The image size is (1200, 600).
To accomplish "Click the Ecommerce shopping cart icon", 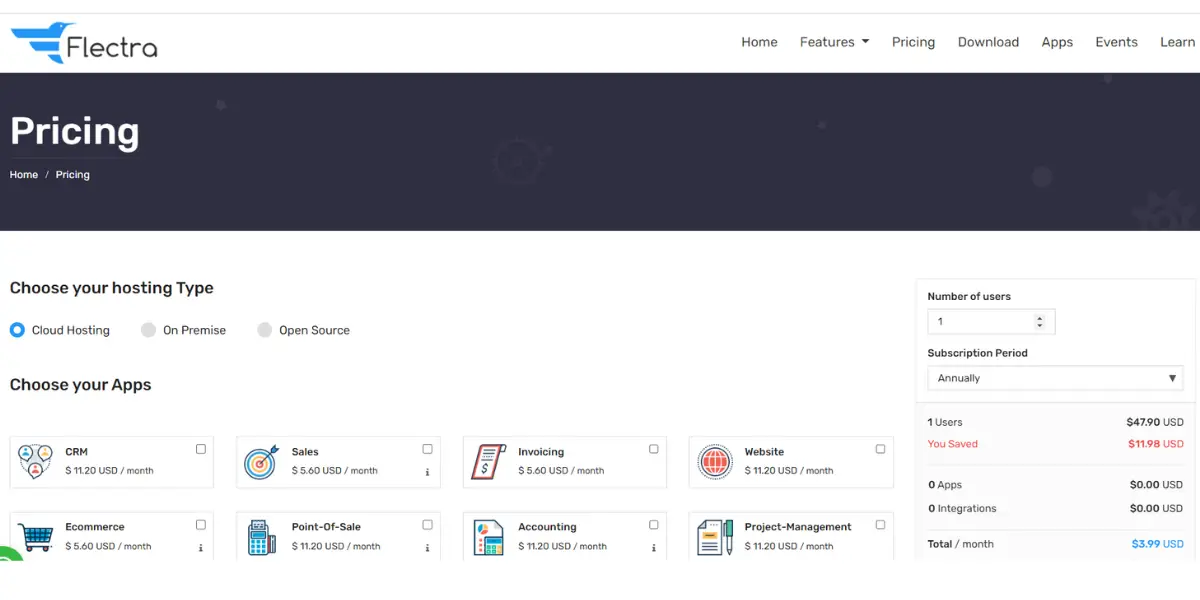I will pos(36,537).
